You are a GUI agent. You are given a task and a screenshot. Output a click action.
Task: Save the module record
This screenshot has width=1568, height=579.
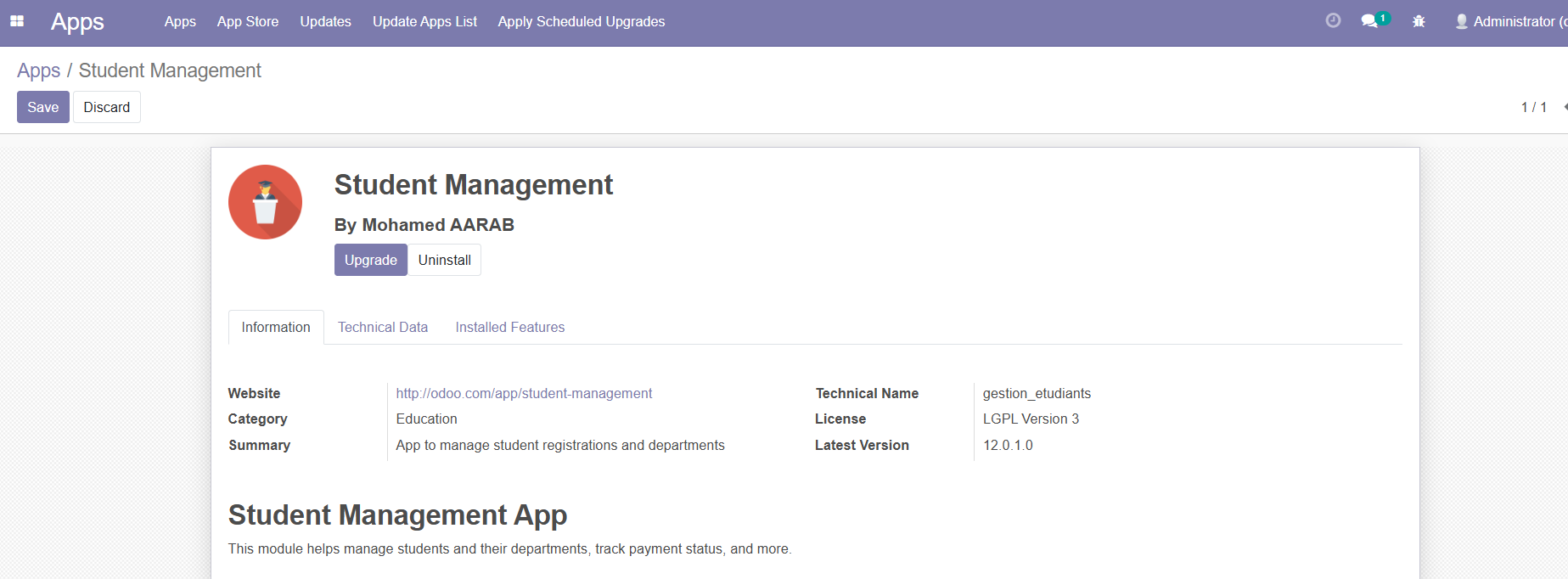[x=43, y=107]
